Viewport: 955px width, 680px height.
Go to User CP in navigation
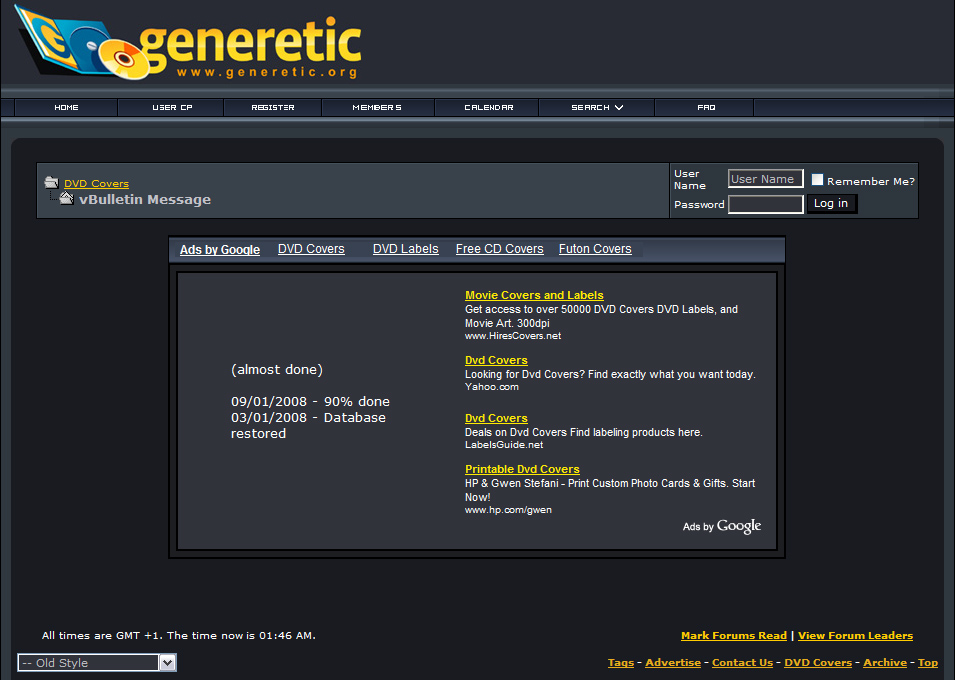(171, 107)
